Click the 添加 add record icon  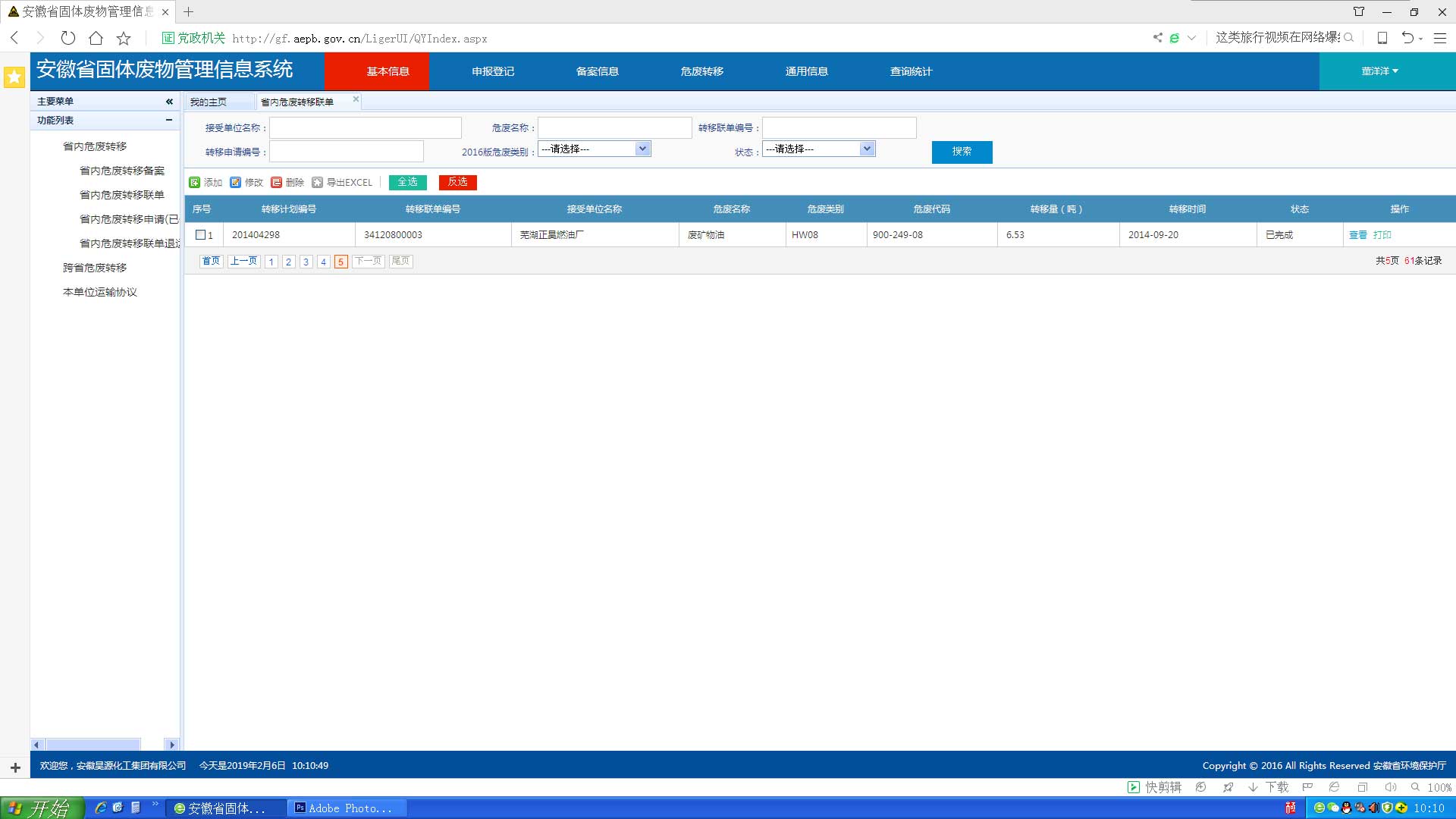coord(195,182)
